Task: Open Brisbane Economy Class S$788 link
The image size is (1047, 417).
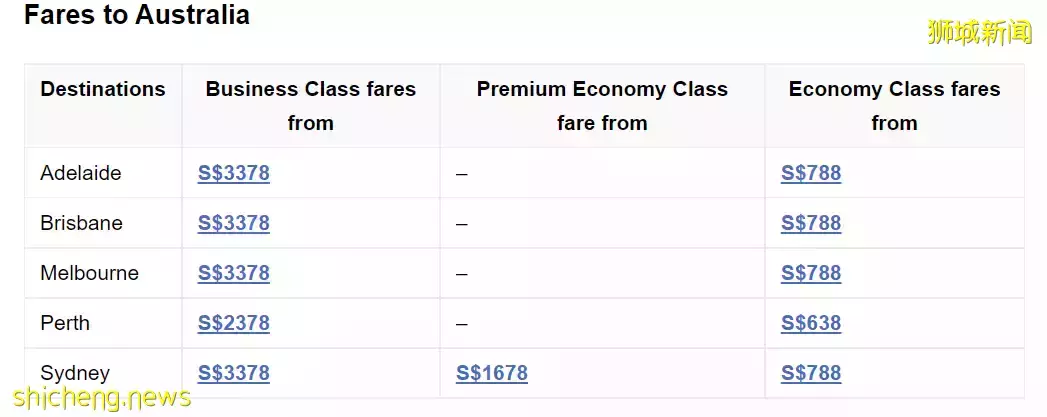Action: pos(810,223)
